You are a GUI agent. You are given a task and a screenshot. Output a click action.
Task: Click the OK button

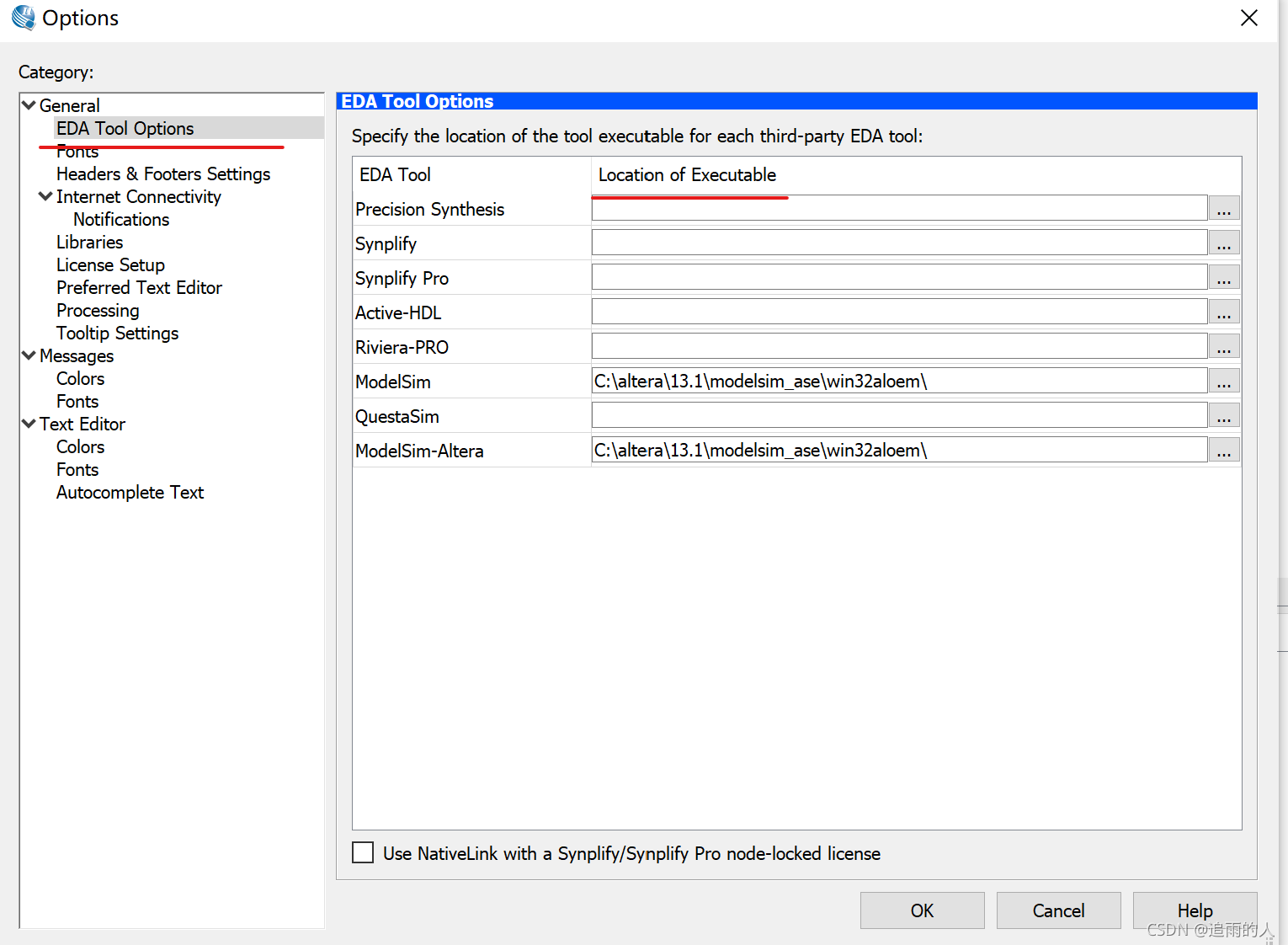[x=922, y=910]
